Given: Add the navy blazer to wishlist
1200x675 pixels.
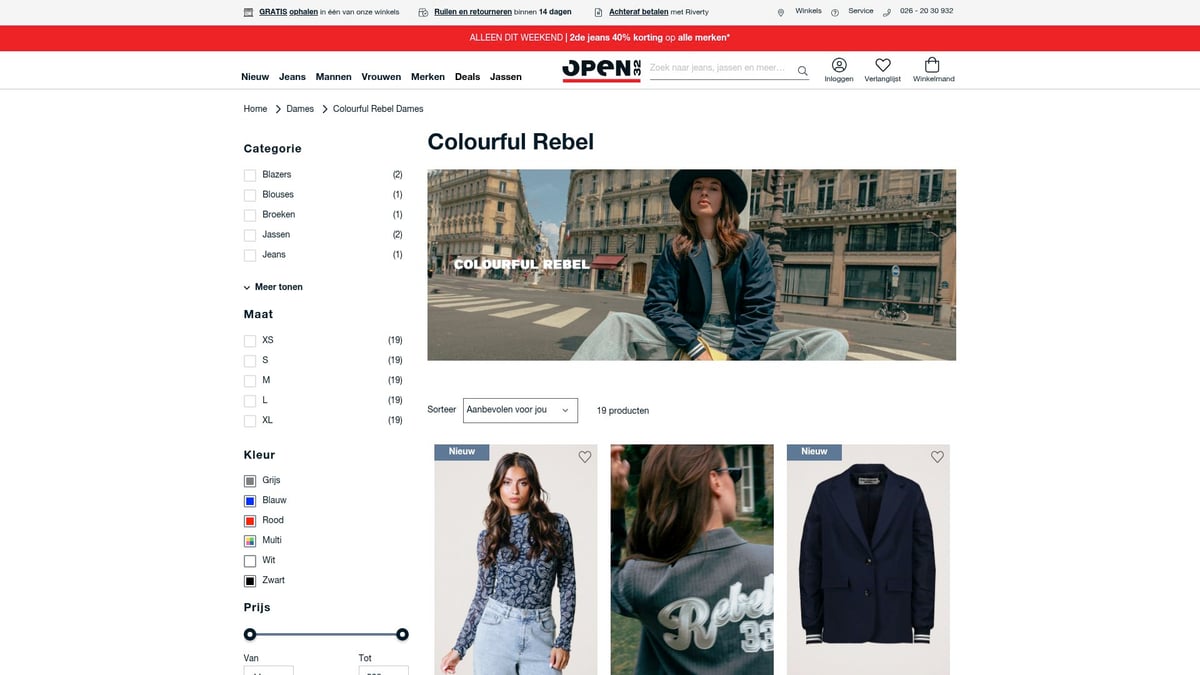Looking at the screenshot, I should pos(937,457).
